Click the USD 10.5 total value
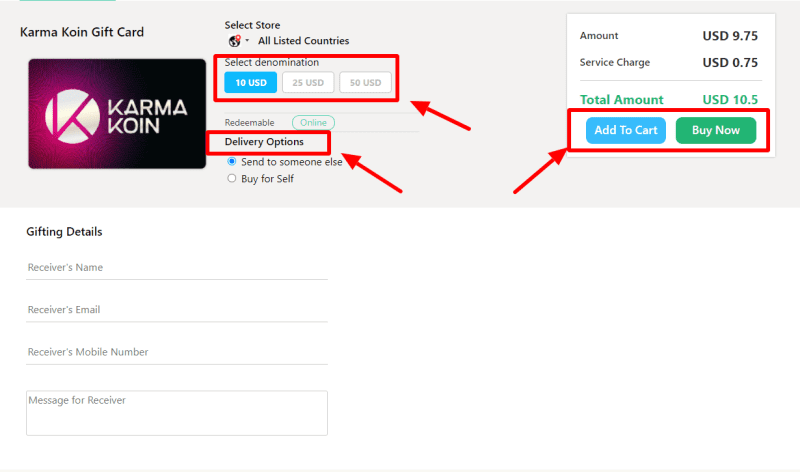 coord(730,100)
